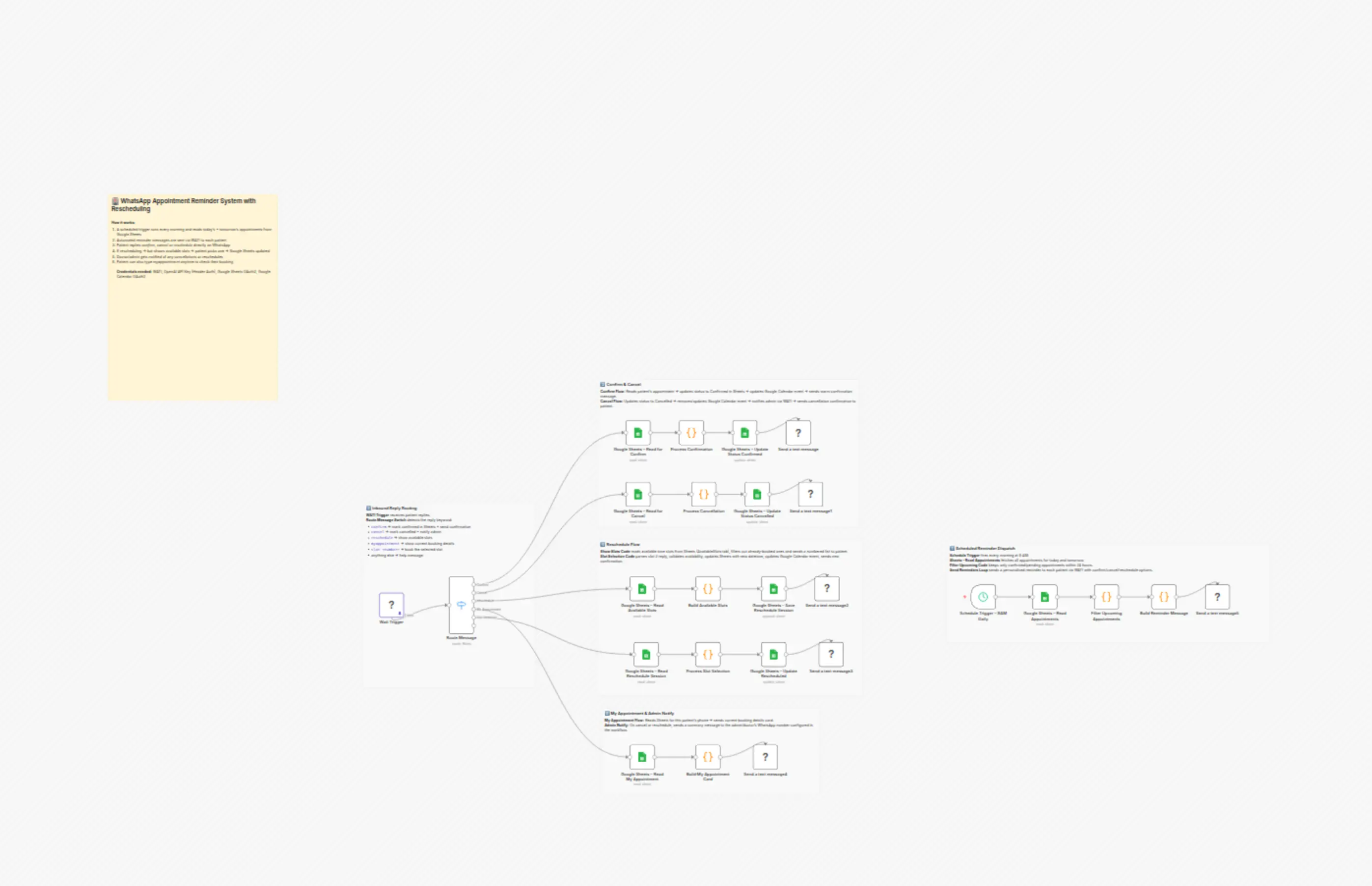Click the Send a text message4 node
Screen dimensions: 1372x886
point(766,757)
